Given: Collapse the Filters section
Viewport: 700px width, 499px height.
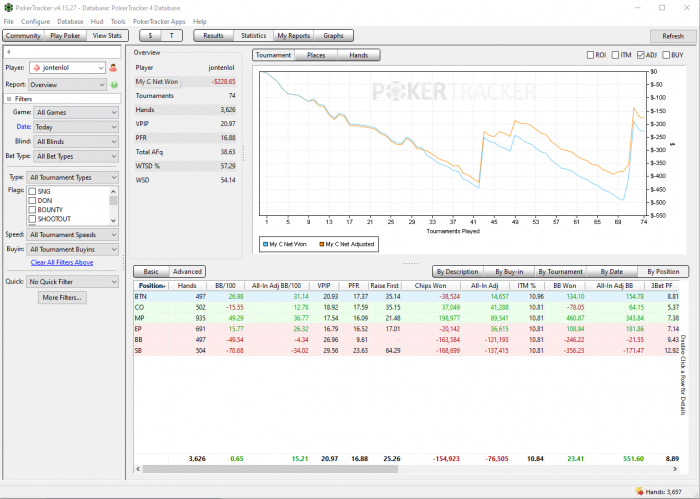Looking at the screenshot, I should 9,99.
